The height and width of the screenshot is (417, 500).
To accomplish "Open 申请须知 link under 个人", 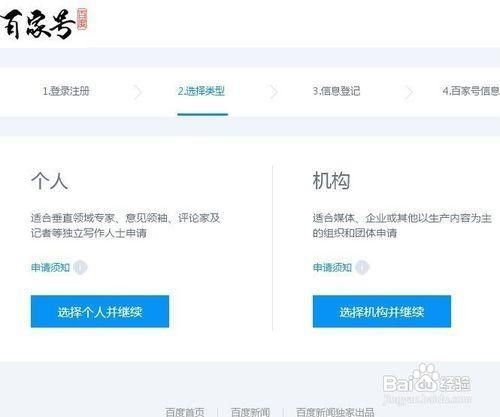I will [x=50, y=267].
